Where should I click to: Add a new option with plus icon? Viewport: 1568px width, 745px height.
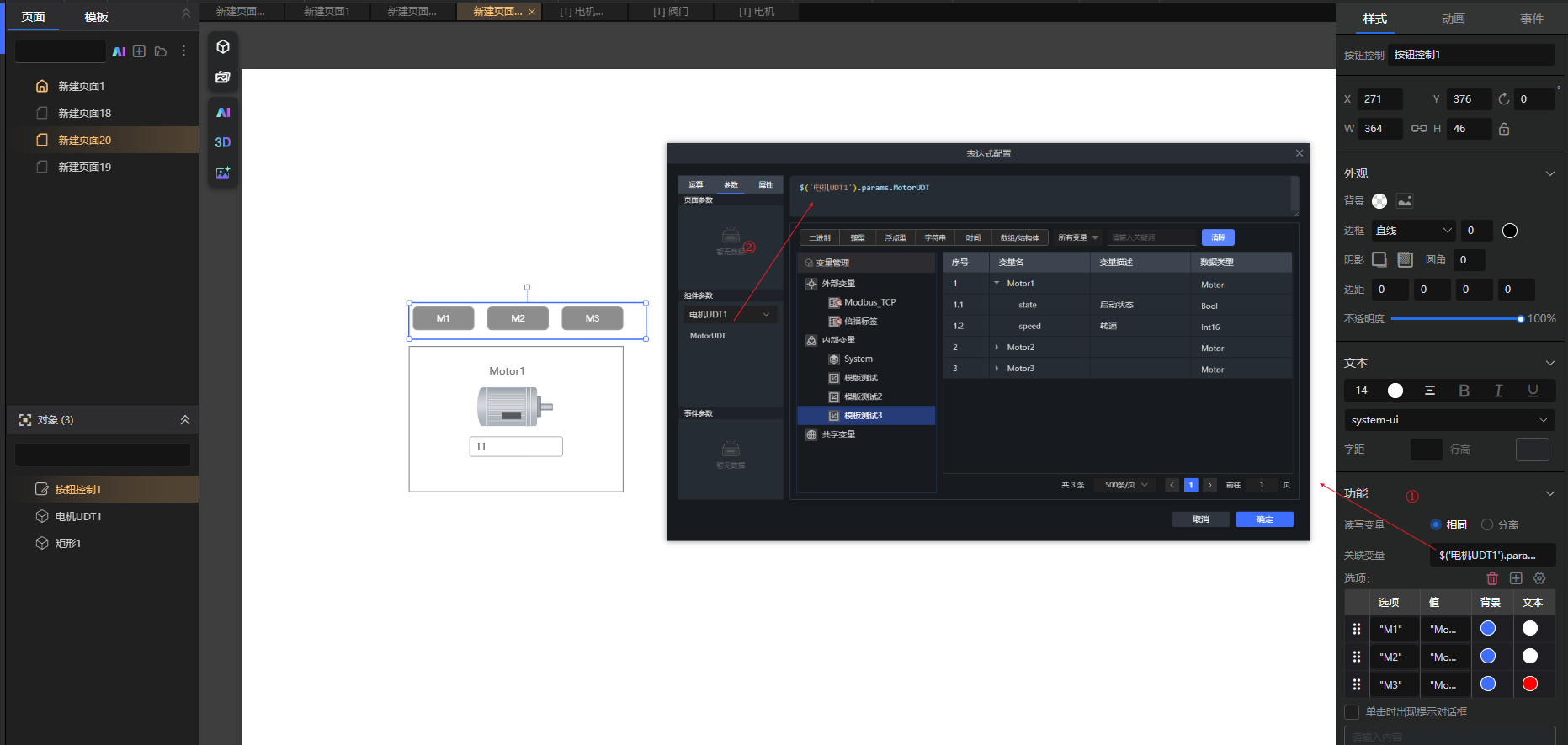(1516, 578)
